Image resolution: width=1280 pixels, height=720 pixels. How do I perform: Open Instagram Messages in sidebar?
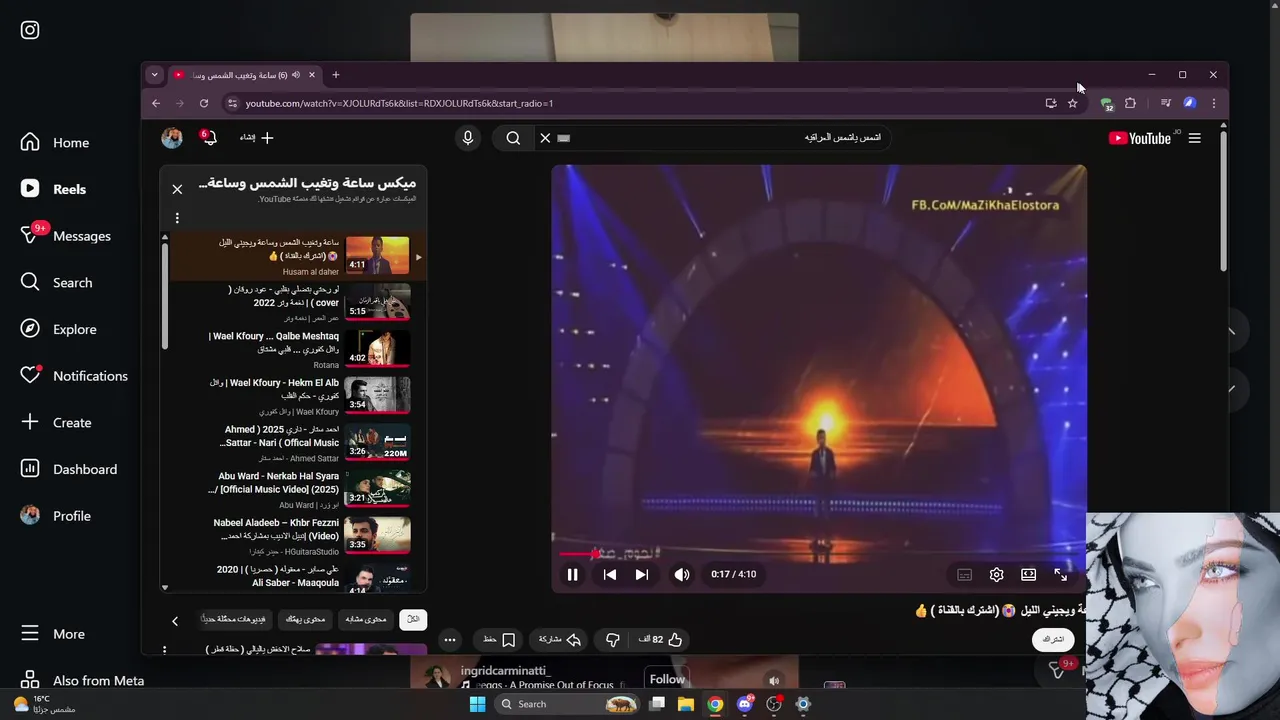pyautogui.click(x=66, y=236)
